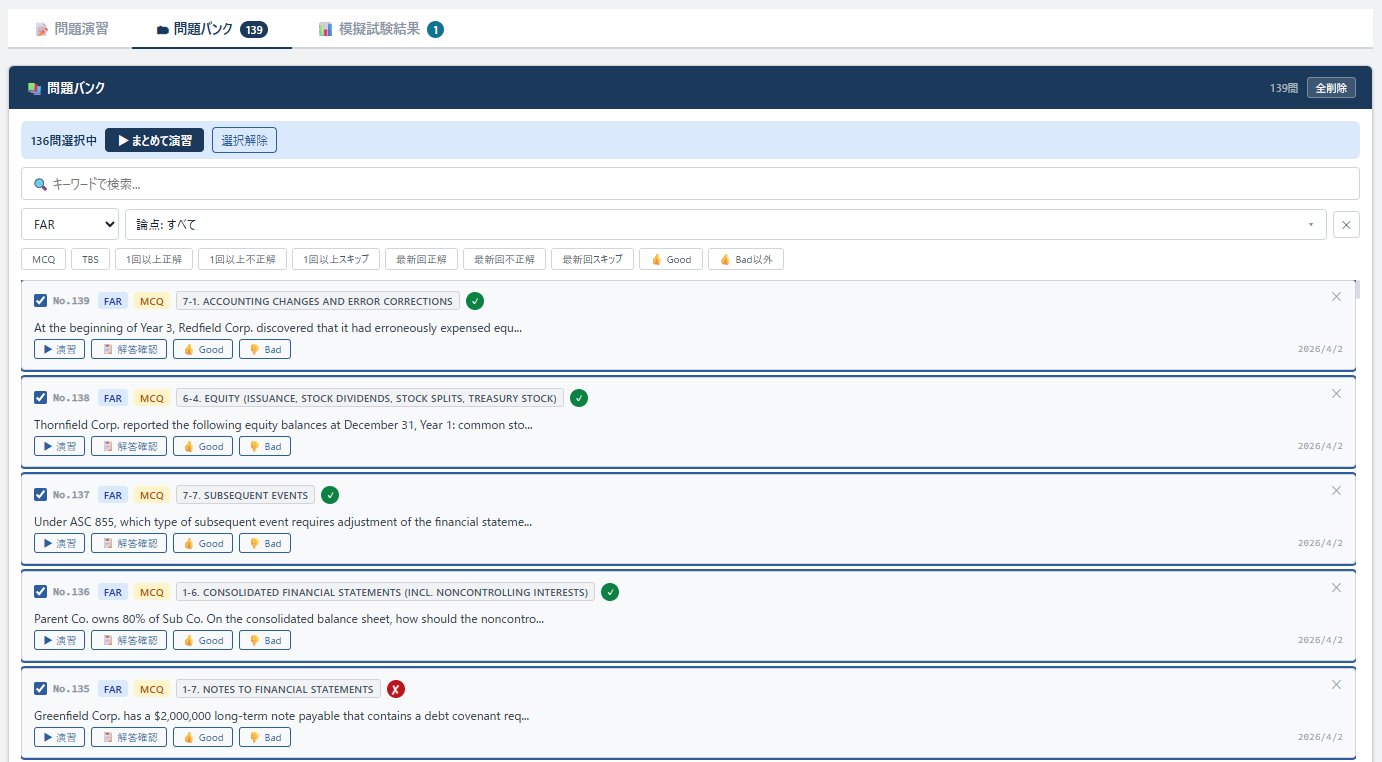1382x762 pixels.
Task: Click the まとめて演習 button
Action: coord(154,141)
